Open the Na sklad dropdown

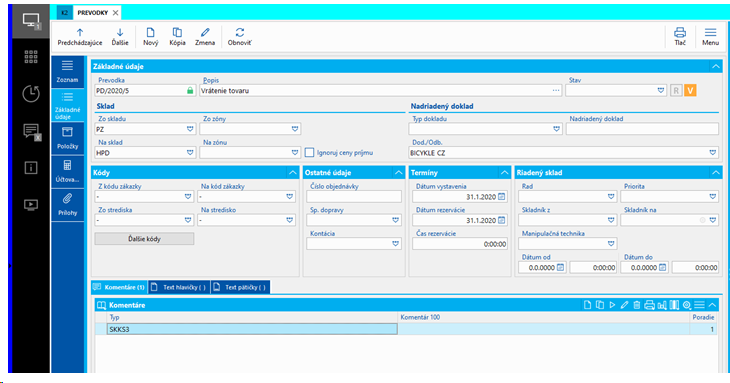tap(190, 153)
